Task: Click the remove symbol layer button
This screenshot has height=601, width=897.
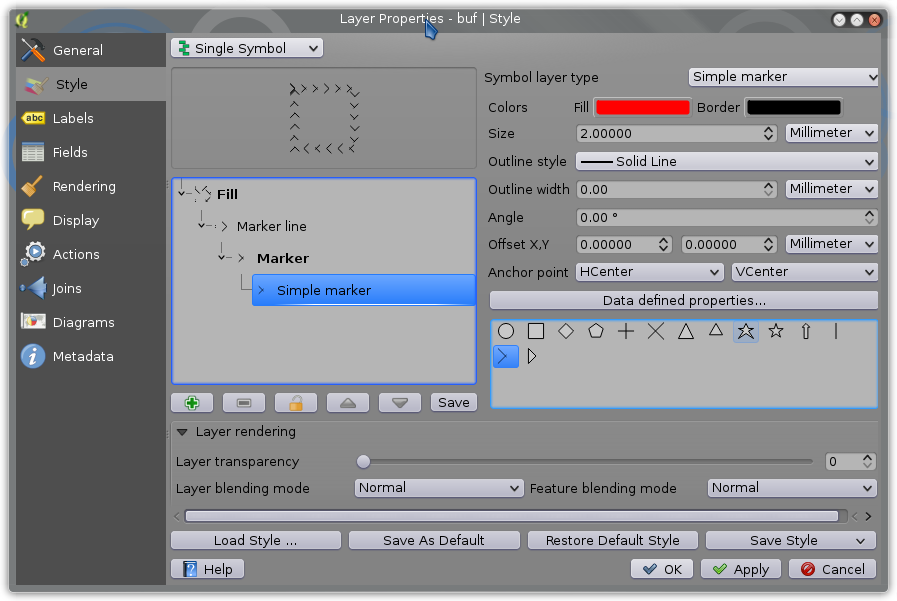Action: (244, 402)
